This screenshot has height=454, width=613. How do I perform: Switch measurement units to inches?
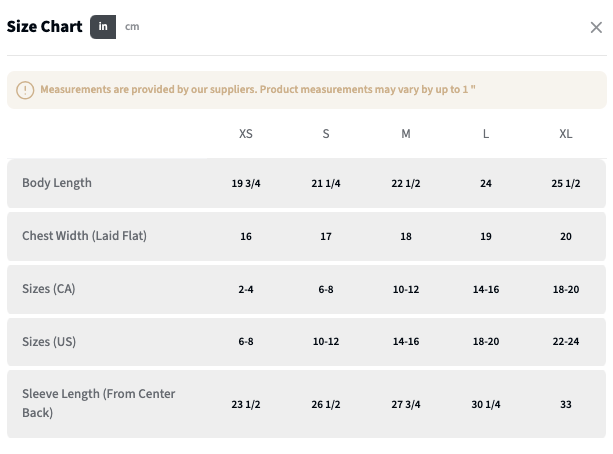[x=103, y=27]
